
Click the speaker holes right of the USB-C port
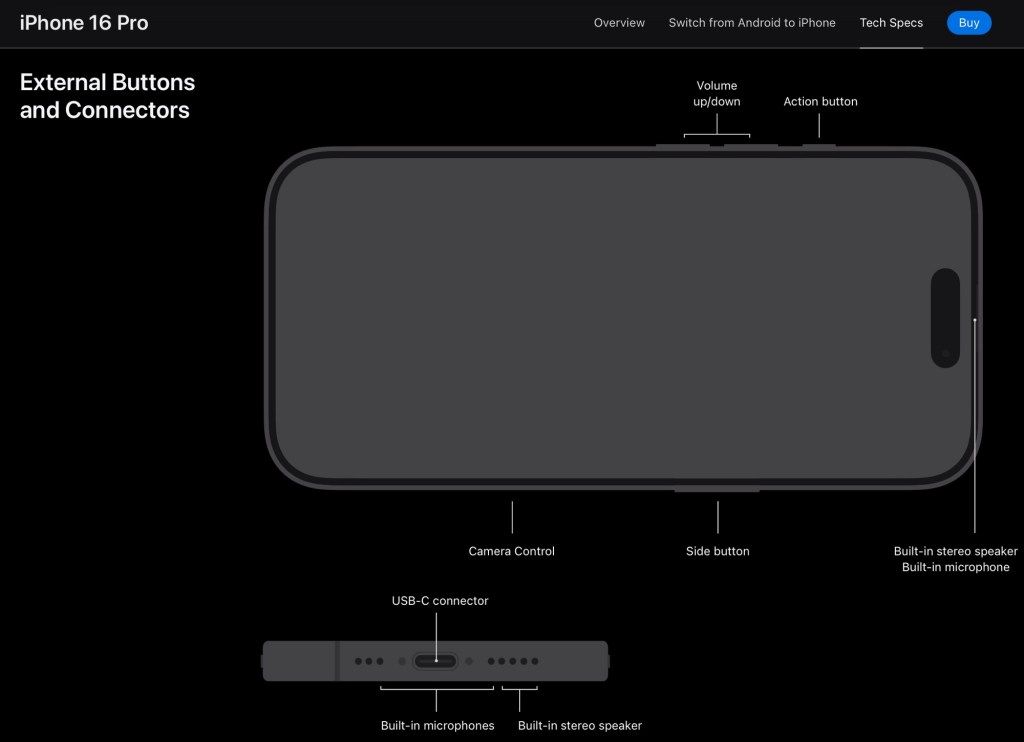click(513, 661)
